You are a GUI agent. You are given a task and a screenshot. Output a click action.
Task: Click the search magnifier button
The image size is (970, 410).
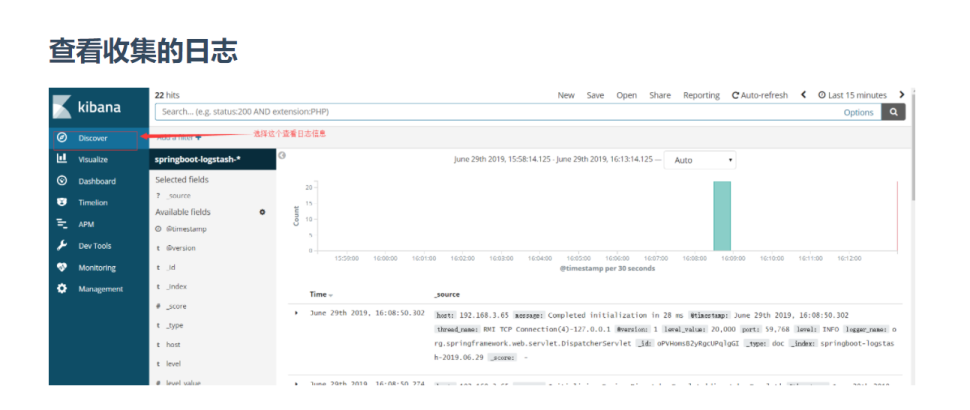[893, 112]
